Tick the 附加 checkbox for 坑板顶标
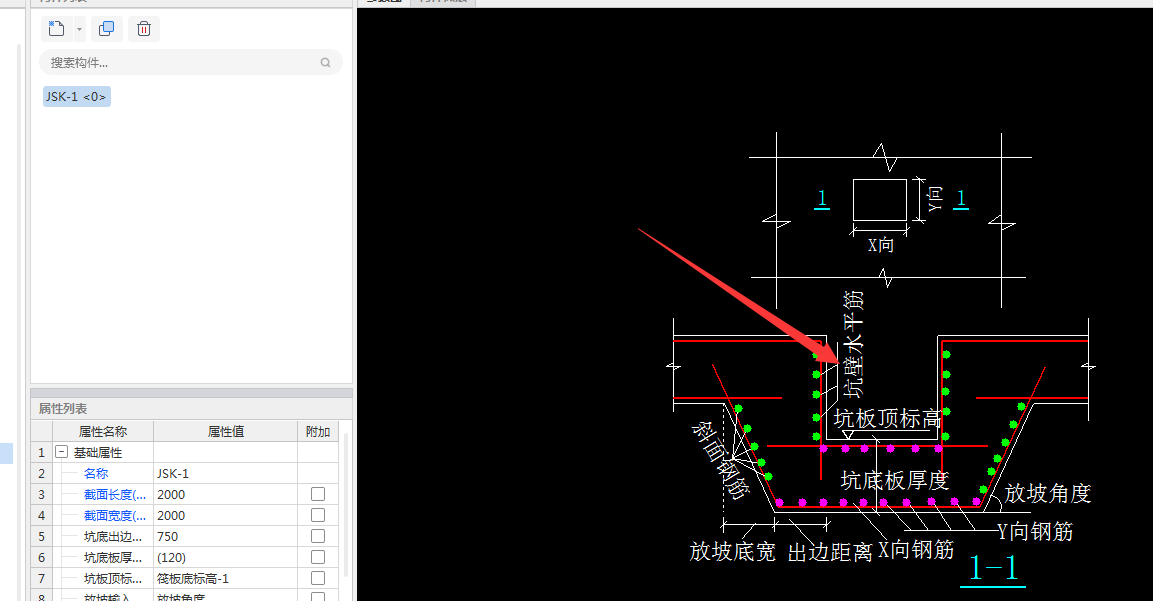 [318, 578]
